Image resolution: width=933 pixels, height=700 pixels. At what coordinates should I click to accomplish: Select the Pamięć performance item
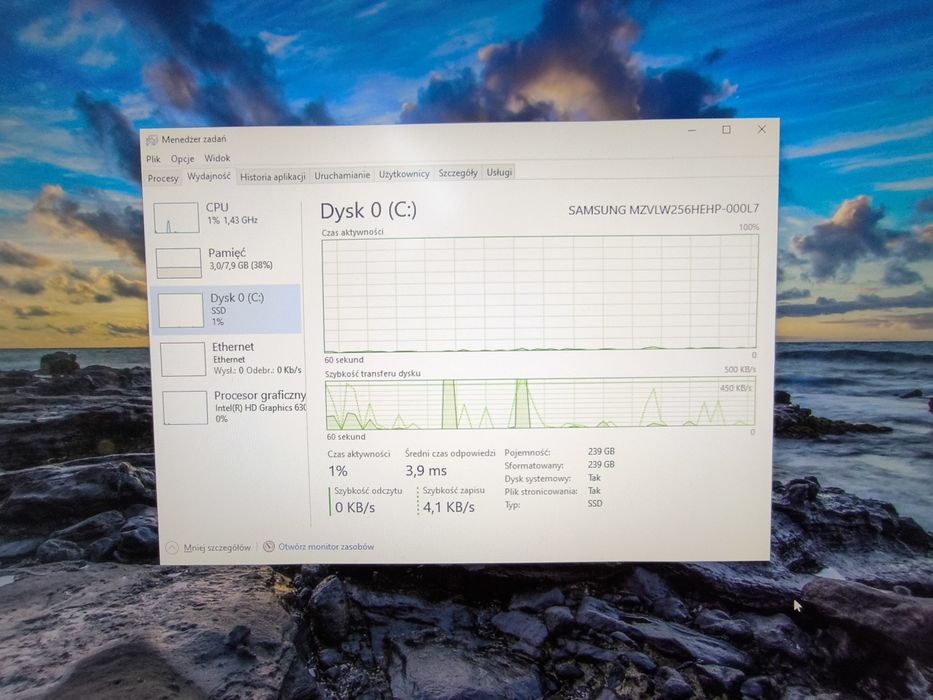pos(226,262)
